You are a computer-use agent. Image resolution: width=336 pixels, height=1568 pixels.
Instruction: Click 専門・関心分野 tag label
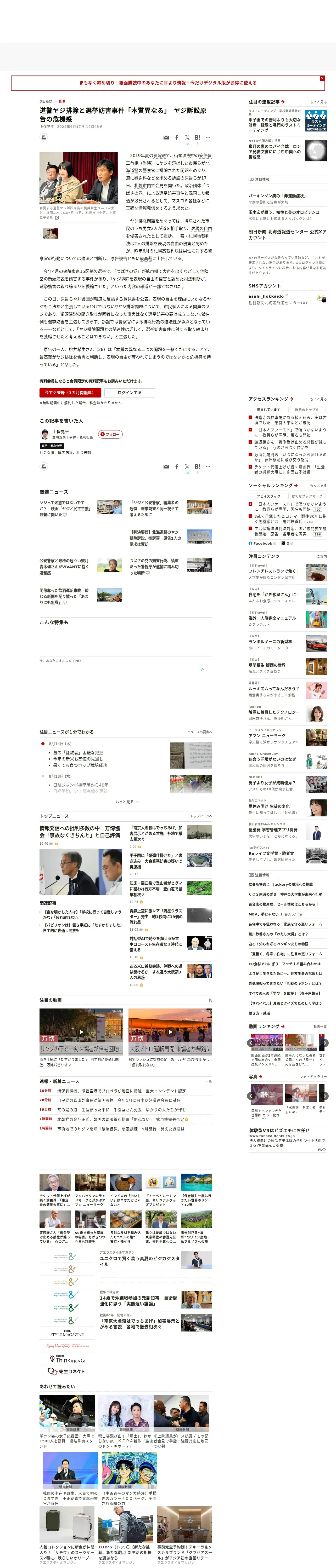coord(52,446)
